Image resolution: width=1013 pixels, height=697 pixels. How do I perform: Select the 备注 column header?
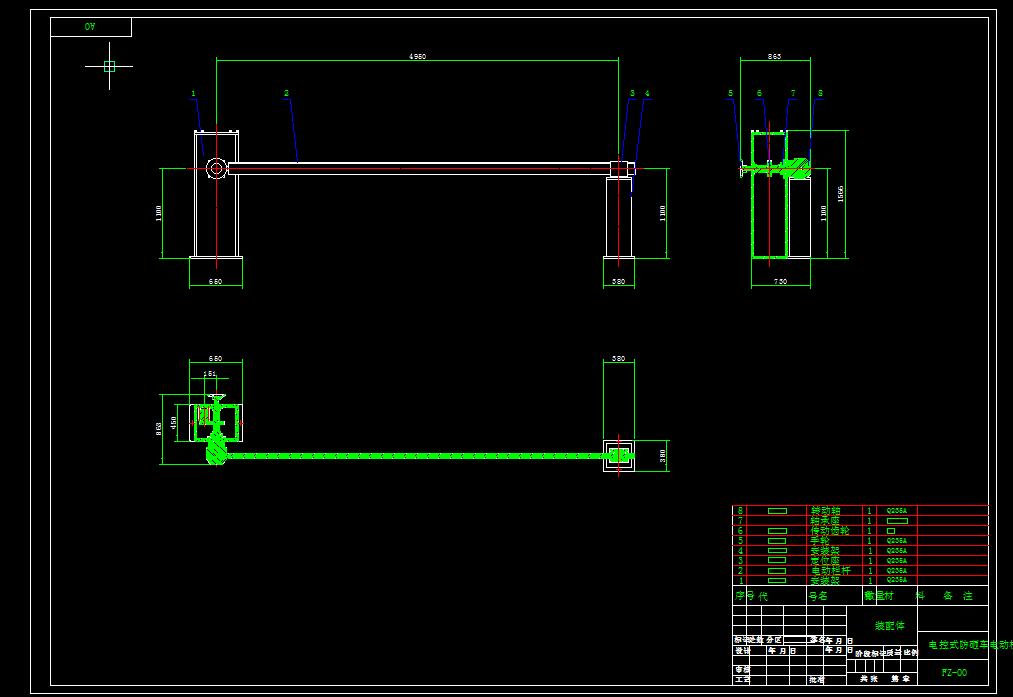[958, 596]
